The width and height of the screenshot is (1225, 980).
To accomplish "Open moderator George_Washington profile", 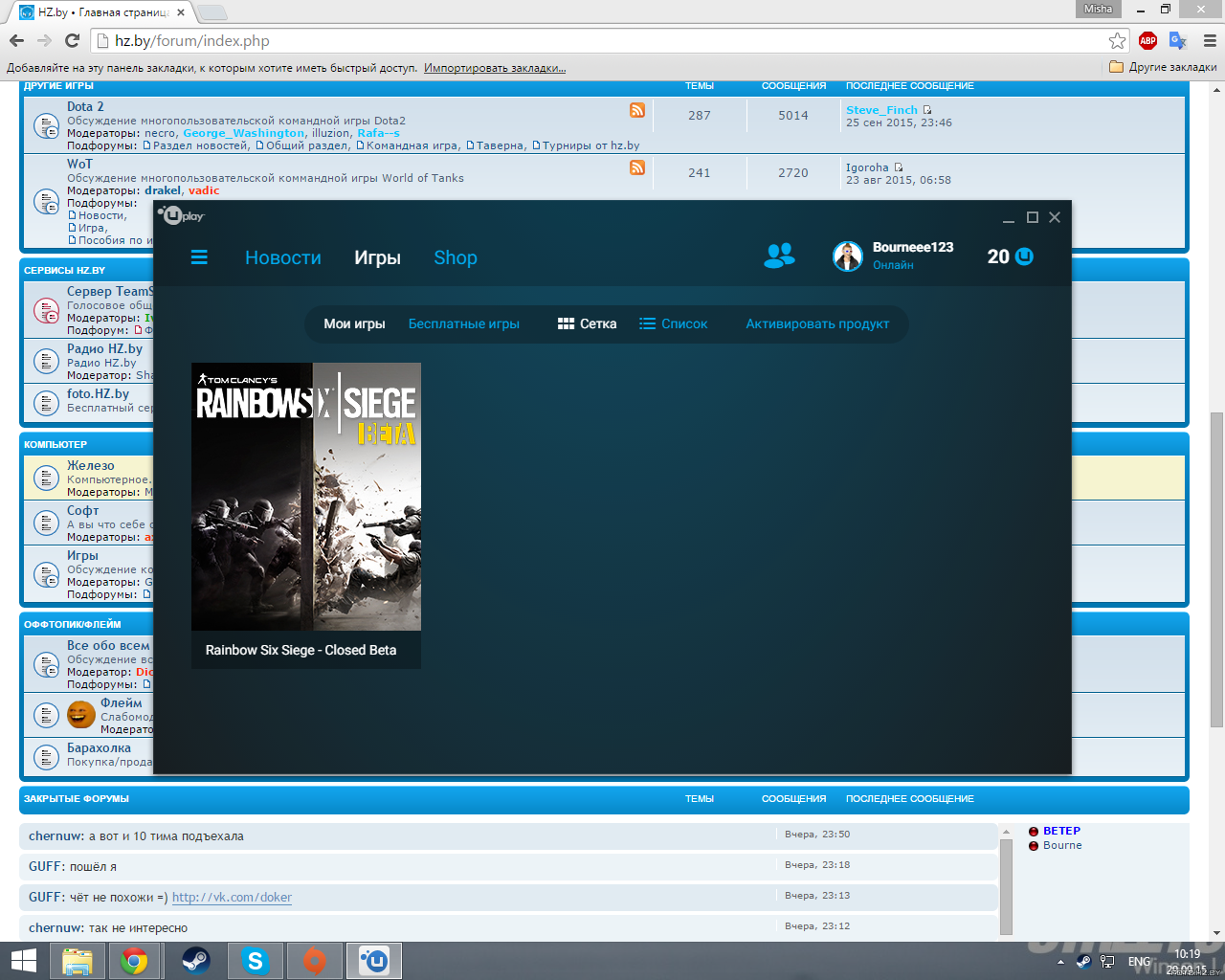I will pyautogui.click(x=244, y=133).
